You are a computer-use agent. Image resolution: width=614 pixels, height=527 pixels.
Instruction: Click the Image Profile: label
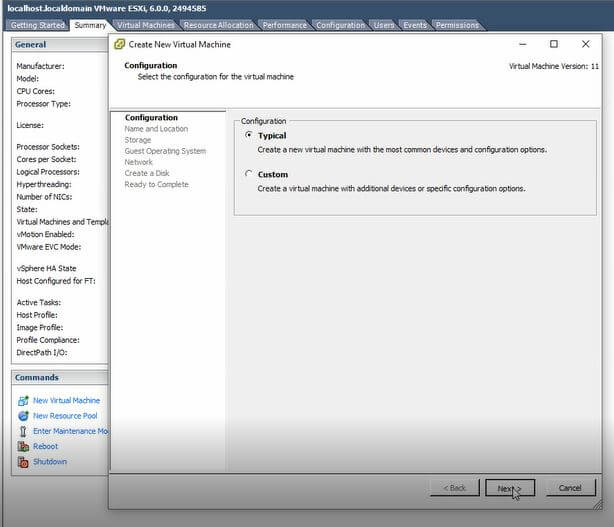(40, 327)
